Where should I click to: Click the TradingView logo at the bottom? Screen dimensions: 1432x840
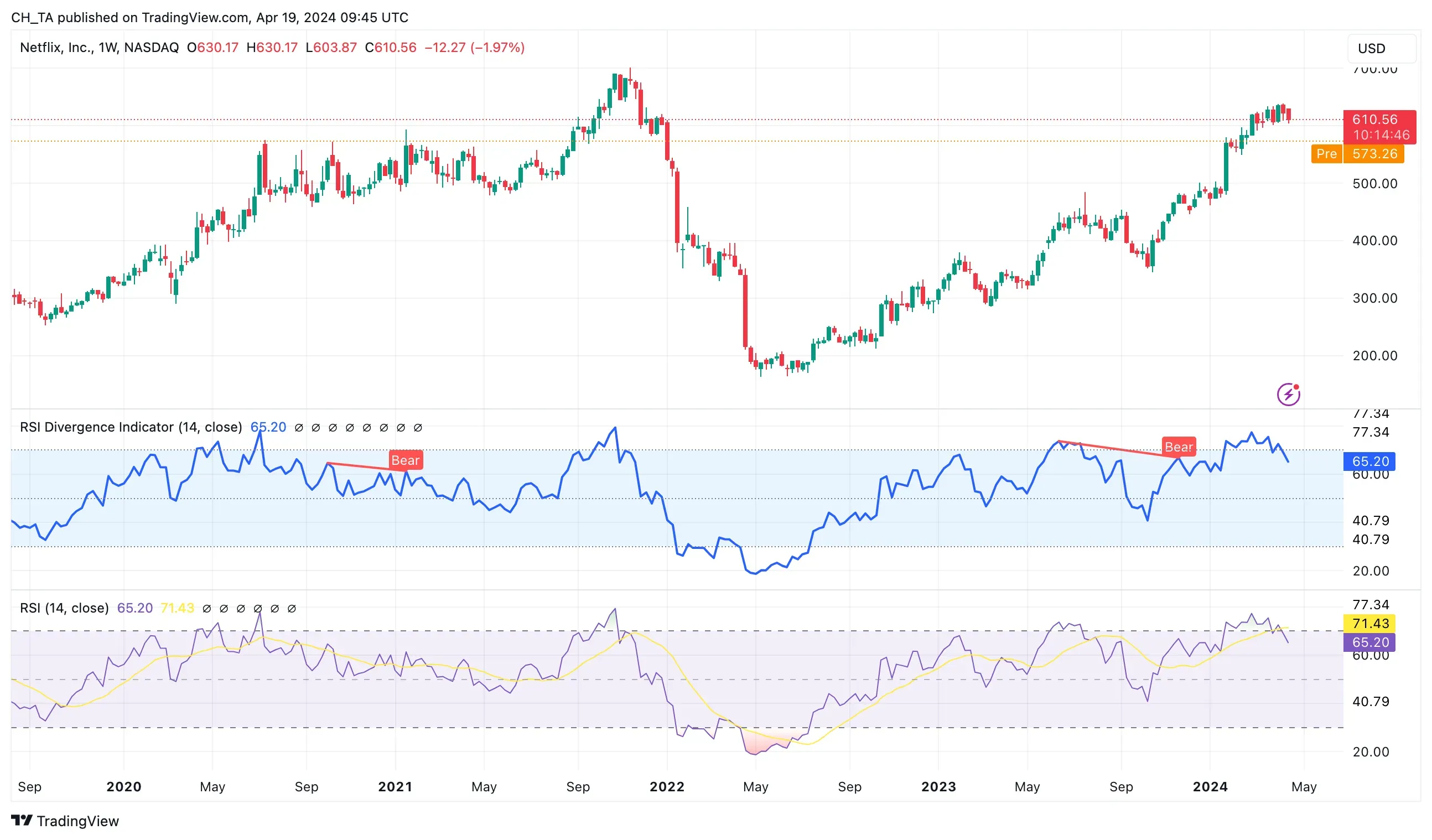[65, 821]
